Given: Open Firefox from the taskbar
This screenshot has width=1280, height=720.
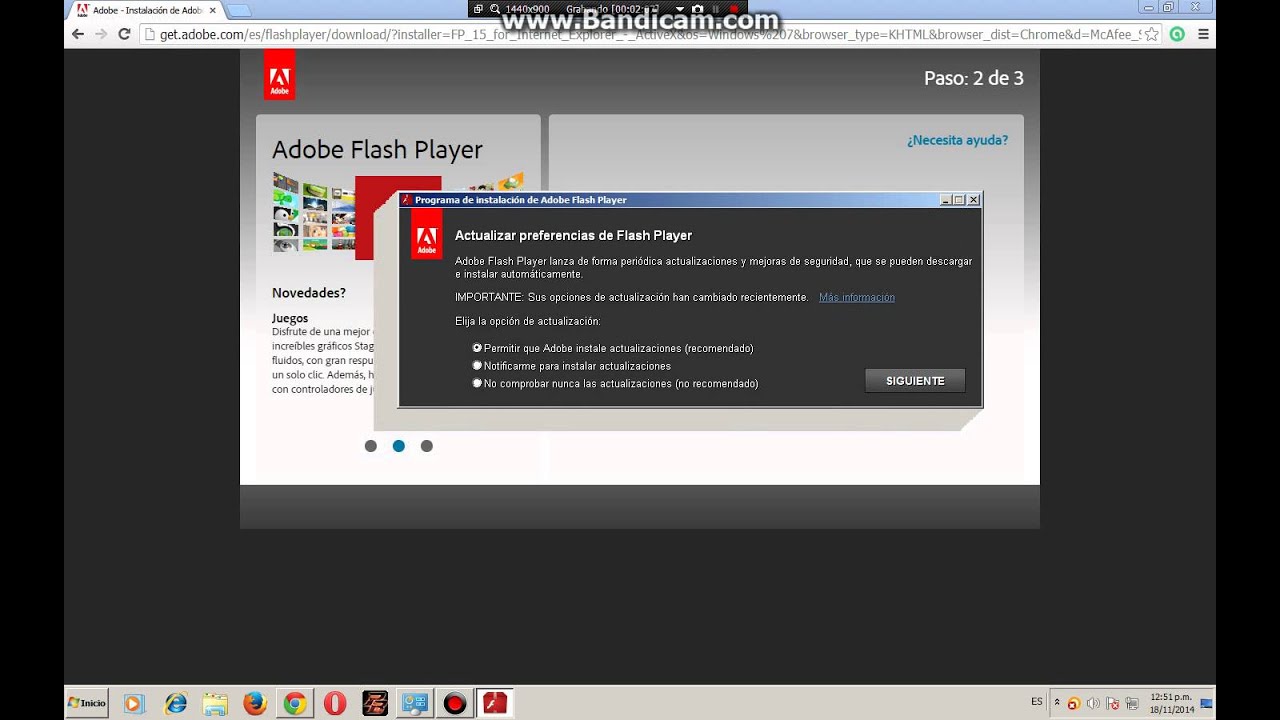Looking at the screenshot, I should point(255,704).
